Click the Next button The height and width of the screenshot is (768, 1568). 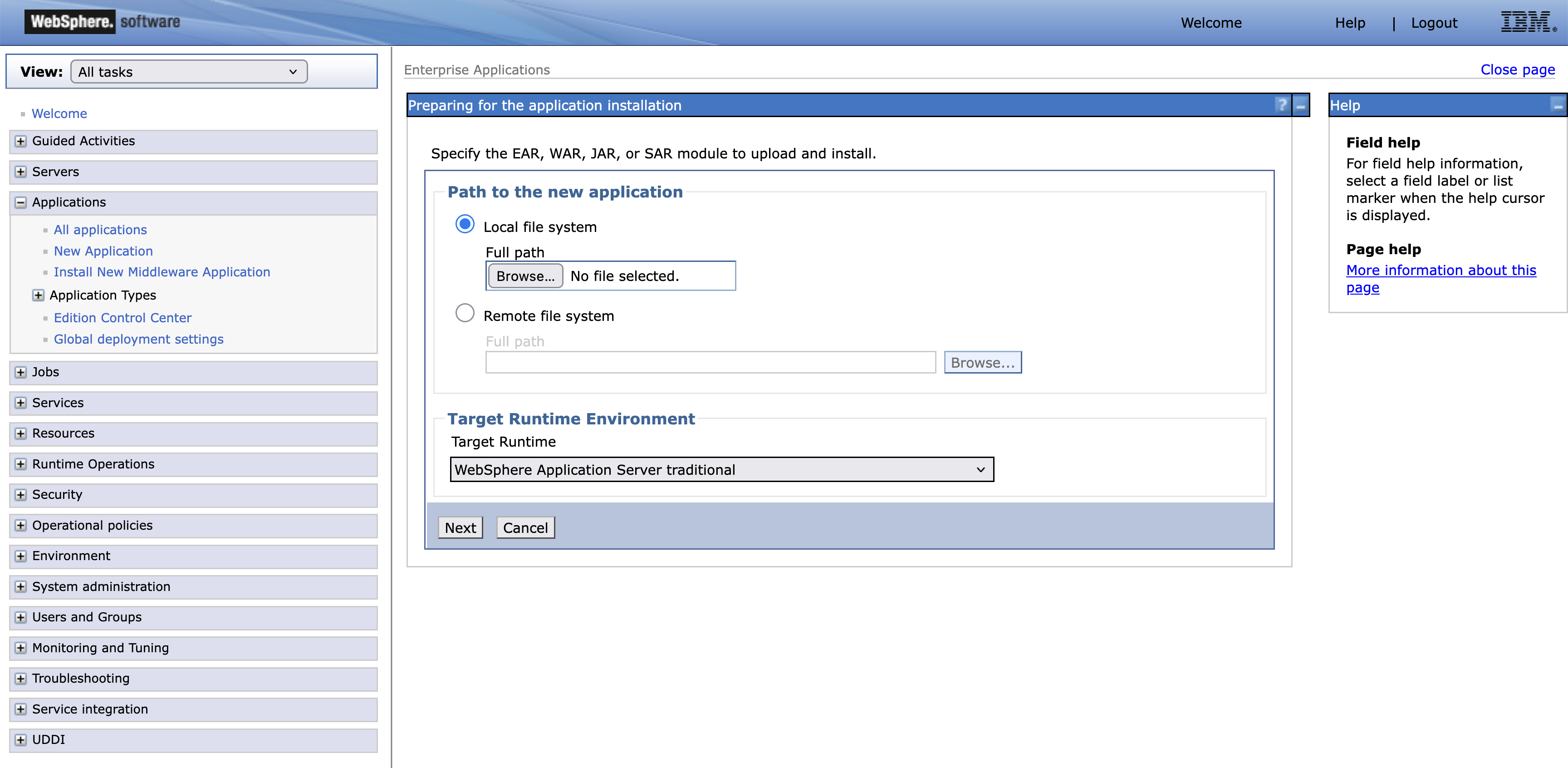click(460, 527)
